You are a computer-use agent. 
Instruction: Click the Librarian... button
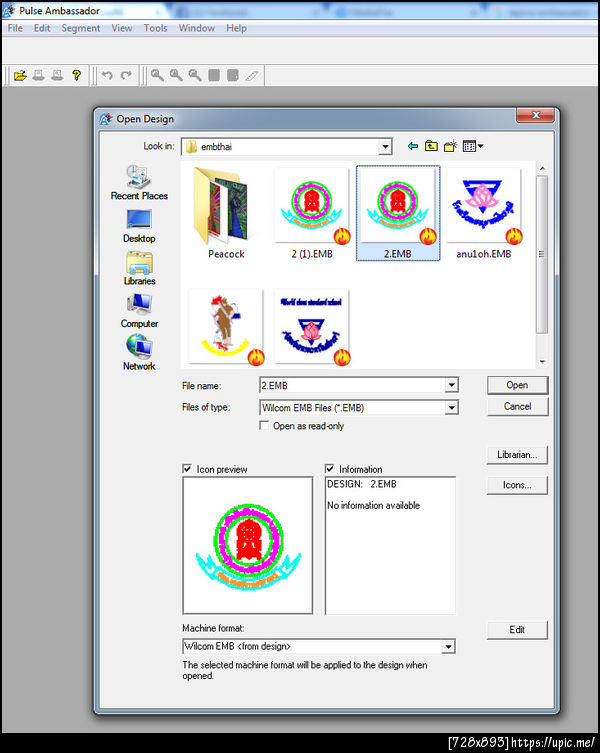click(x=517, y=455)
